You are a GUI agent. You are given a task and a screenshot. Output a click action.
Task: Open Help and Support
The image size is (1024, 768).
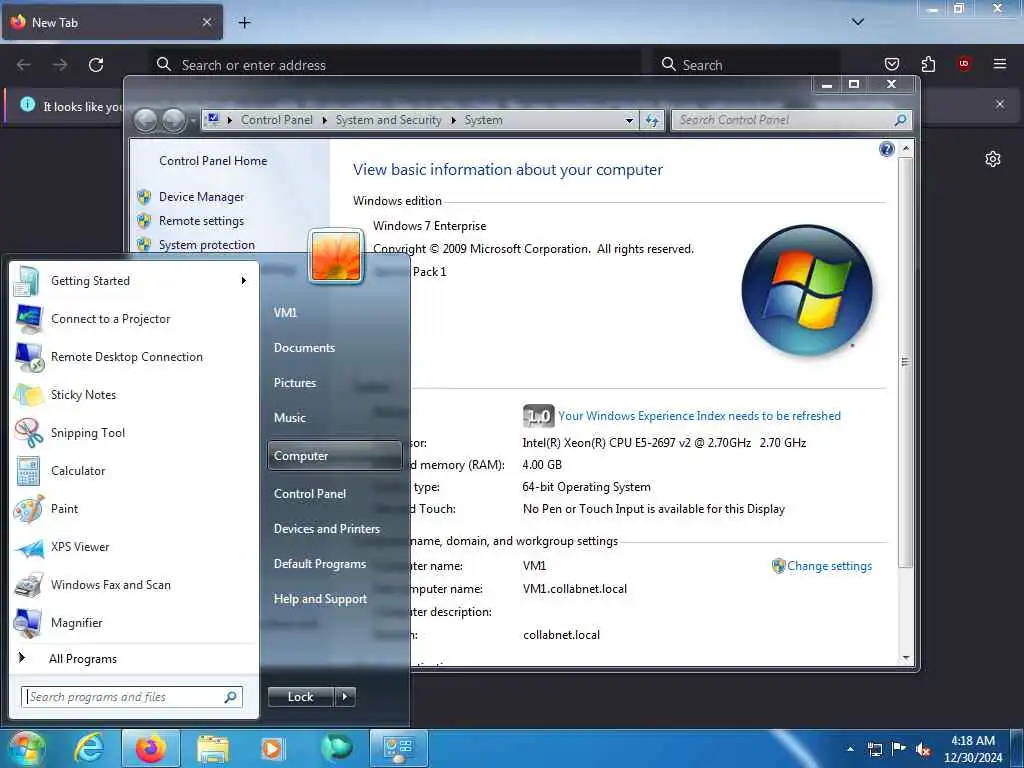pyautogui.click(x=320, y=599)
